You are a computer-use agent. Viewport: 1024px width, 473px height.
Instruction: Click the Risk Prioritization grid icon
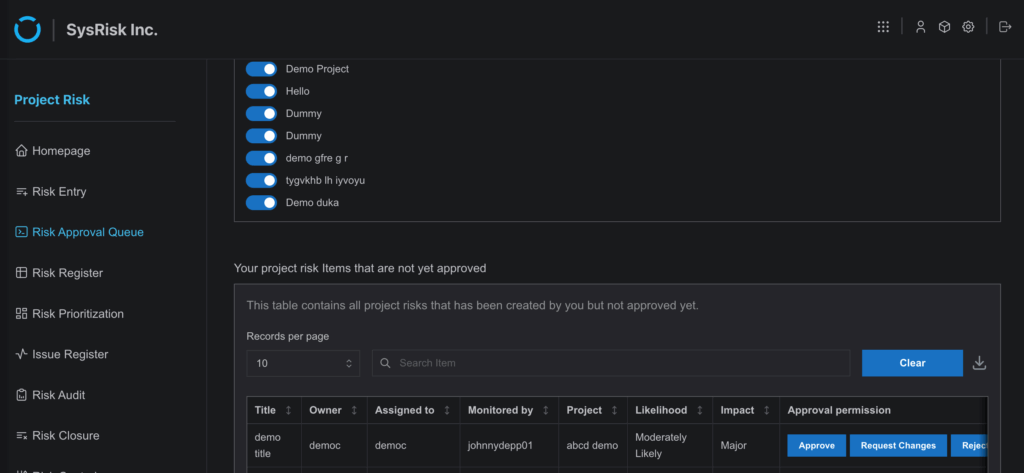pos(22,314)
